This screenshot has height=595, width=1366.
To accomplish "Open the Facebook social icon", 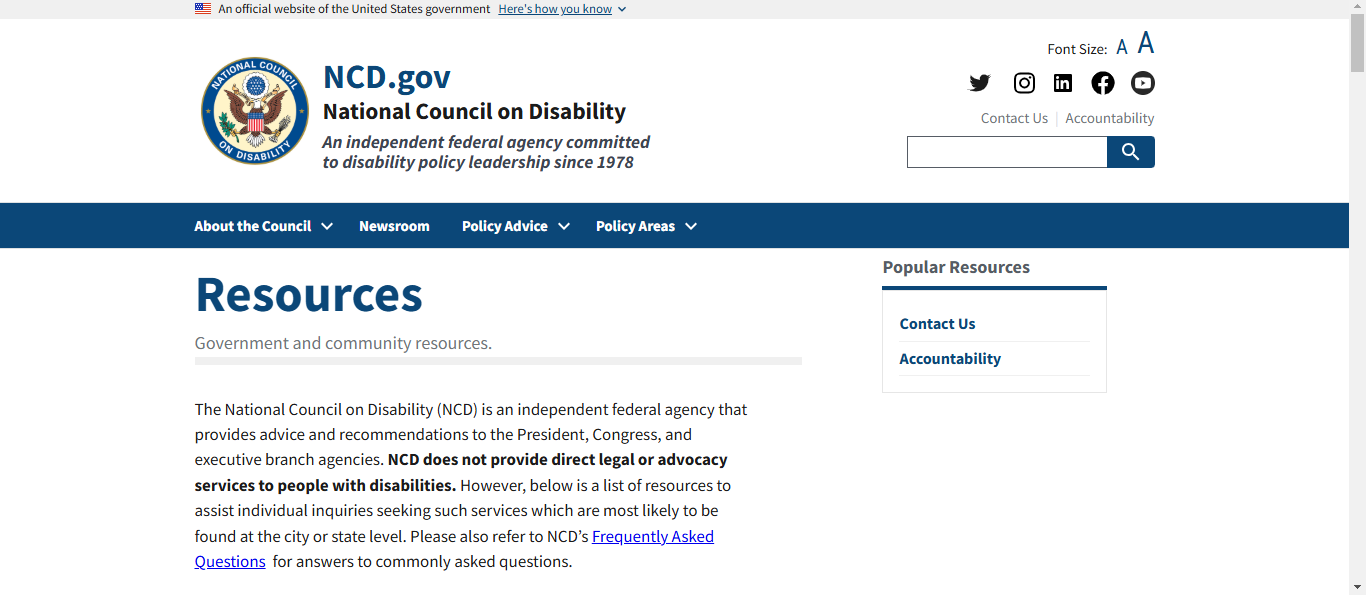I will [x=1103, y=83].
